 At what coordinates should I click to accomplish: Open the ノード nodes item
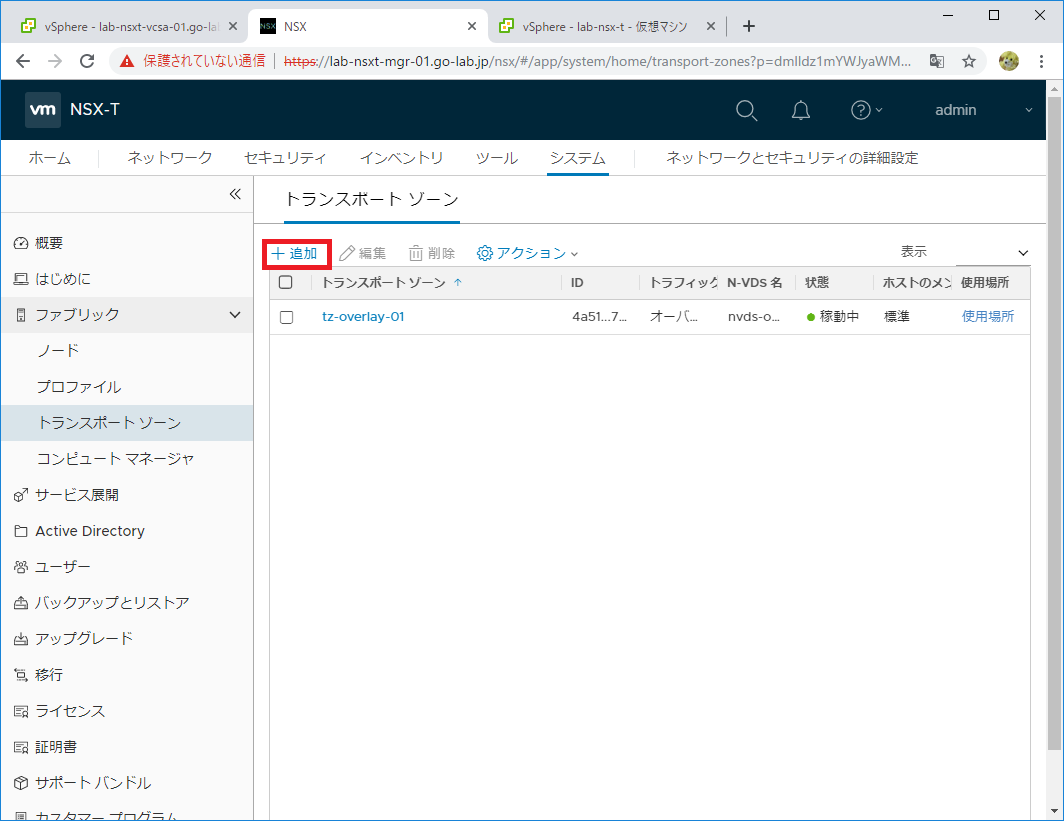pyautogui.click(x=58, y=351)
